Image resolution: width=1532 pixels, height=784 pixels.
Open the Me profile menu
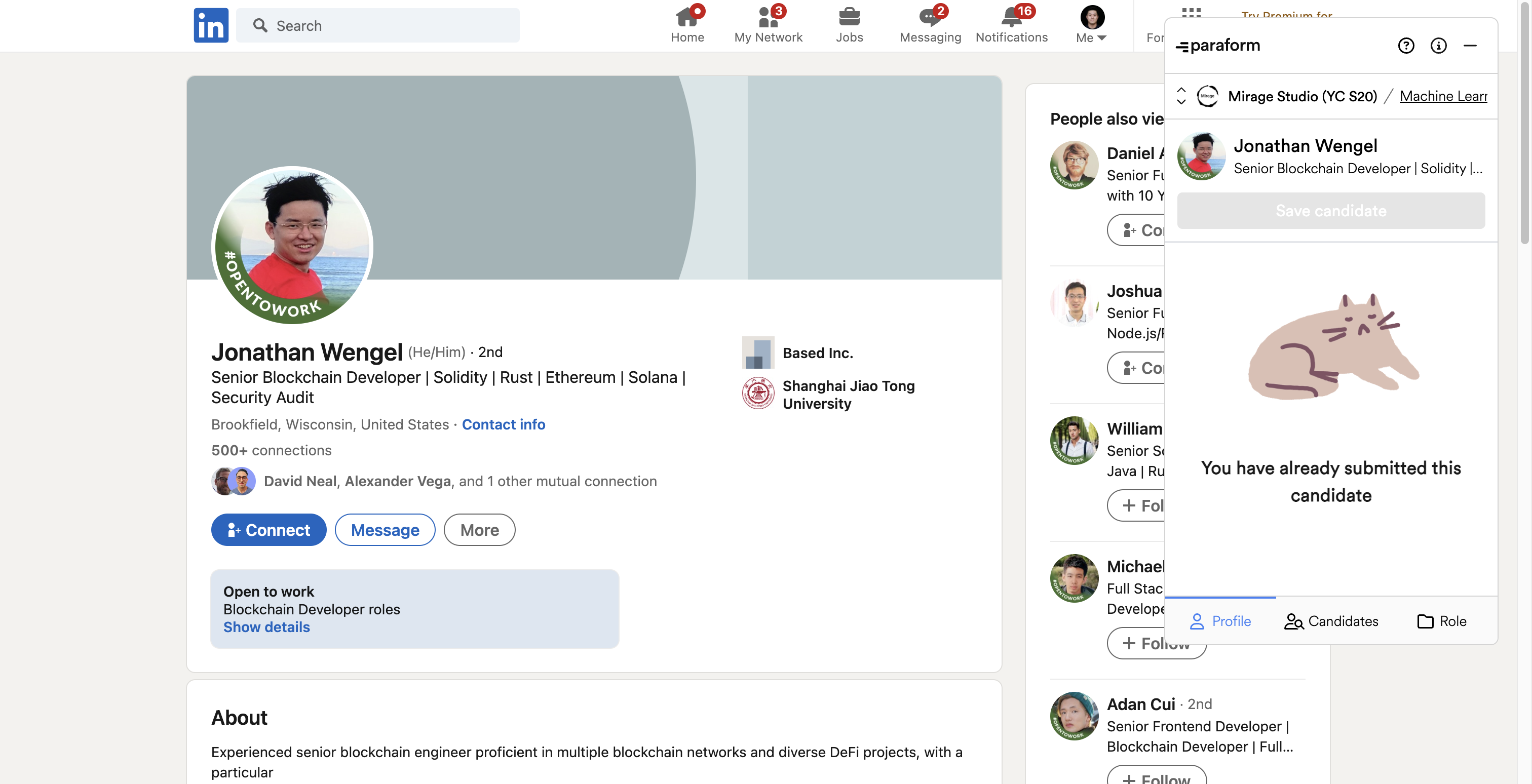[1090, 24]
